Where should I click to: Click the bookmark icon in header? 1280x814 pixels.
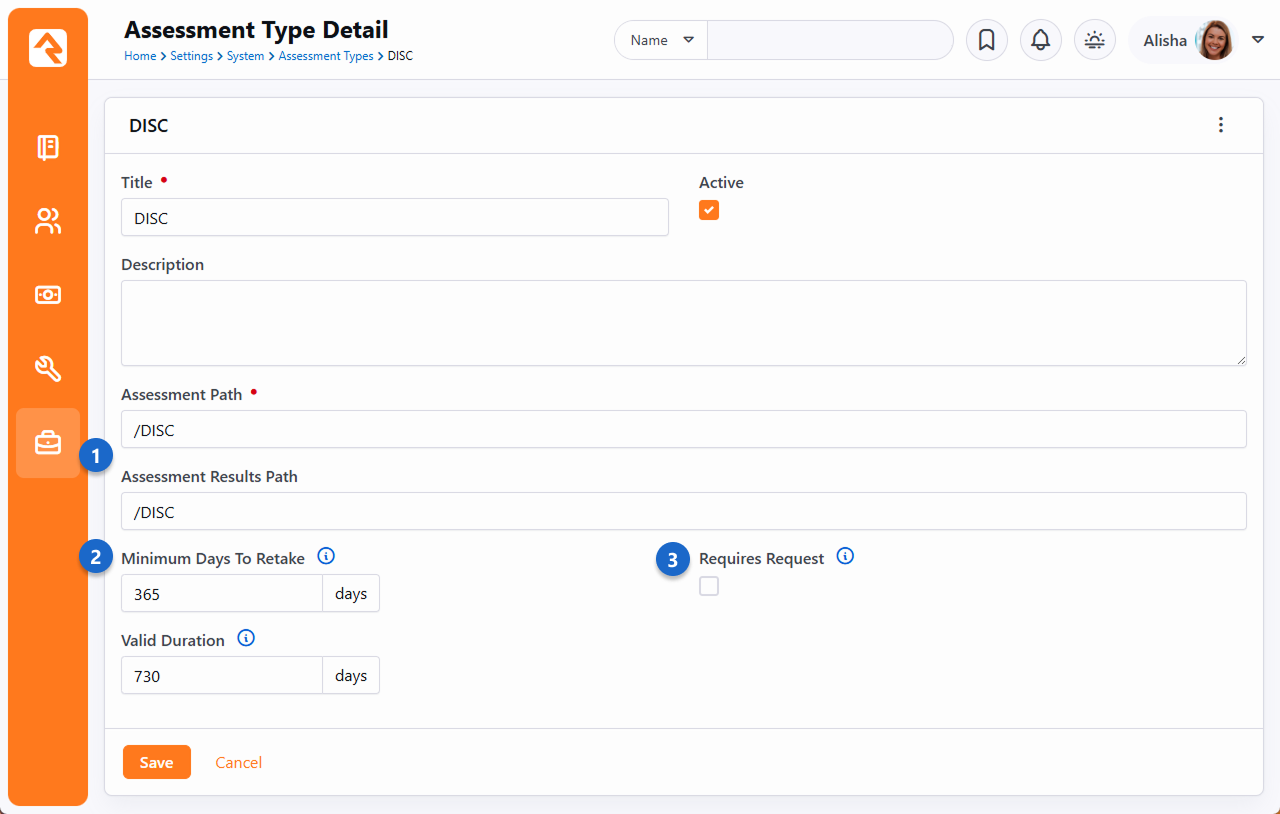986,40
